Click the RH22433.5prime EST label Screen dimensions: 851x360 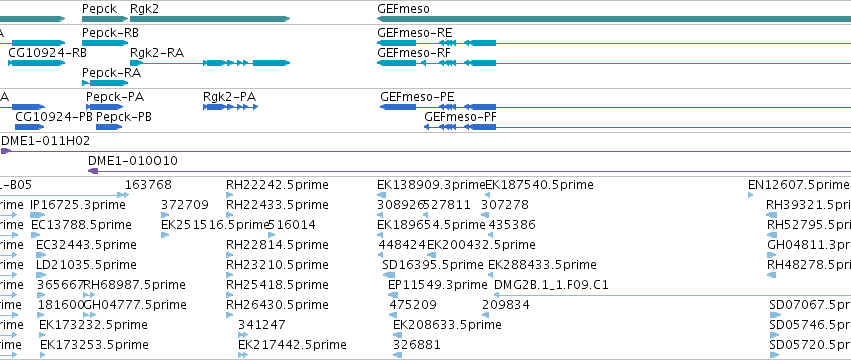coord(277,205)
